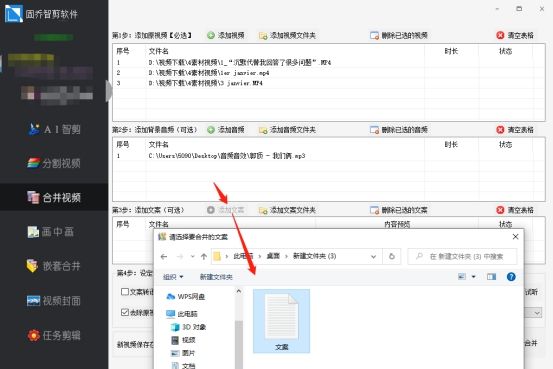Select video row 1 ending with 很多问题.MP4
Image resolution: width=553 pixels, height=369 pixels.
[328, 62]
